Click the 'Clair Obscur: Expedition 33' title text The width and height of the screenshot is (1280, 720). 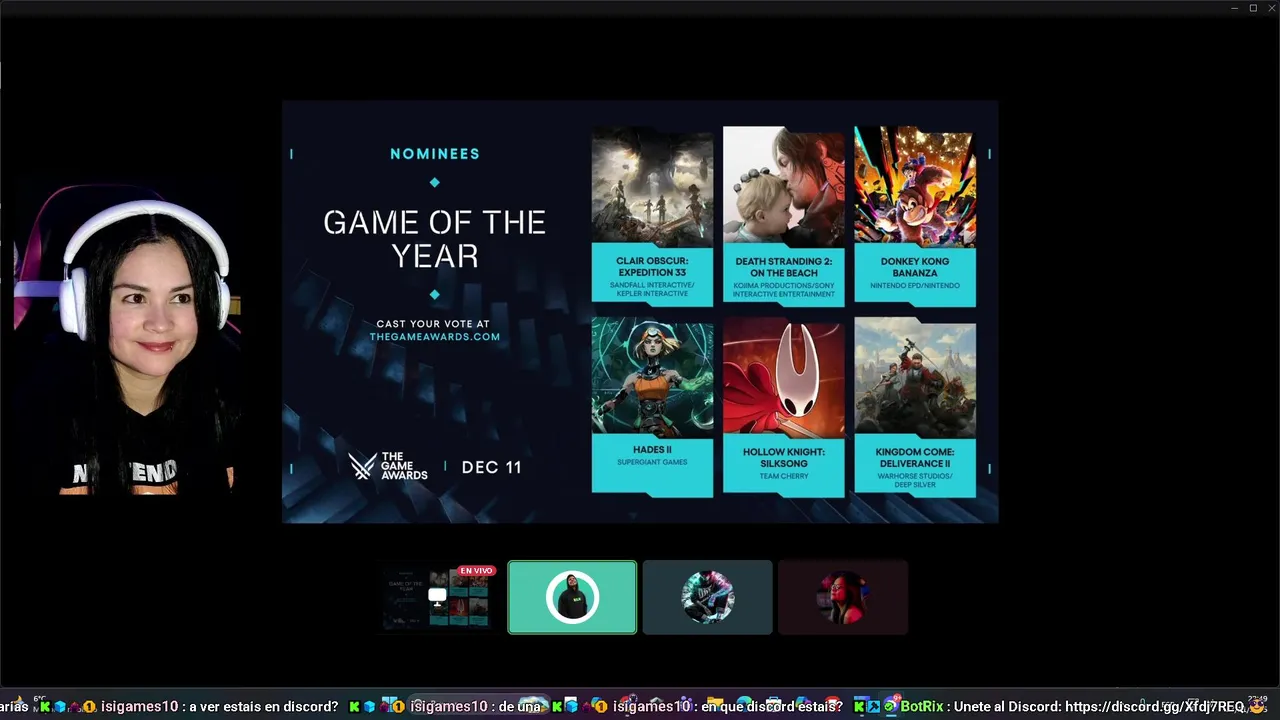coord(652,267)
